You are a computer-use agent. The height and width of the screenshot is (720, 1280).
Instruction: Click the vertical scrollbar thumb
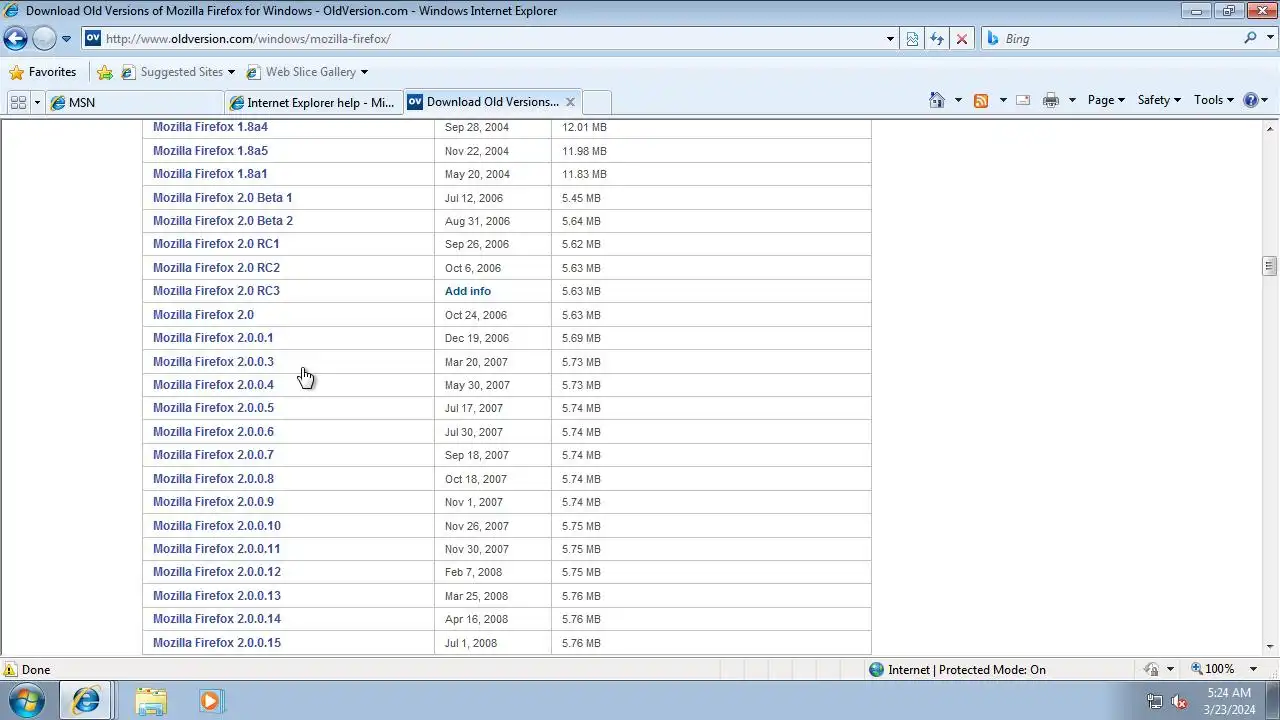tap(1269, 266)
